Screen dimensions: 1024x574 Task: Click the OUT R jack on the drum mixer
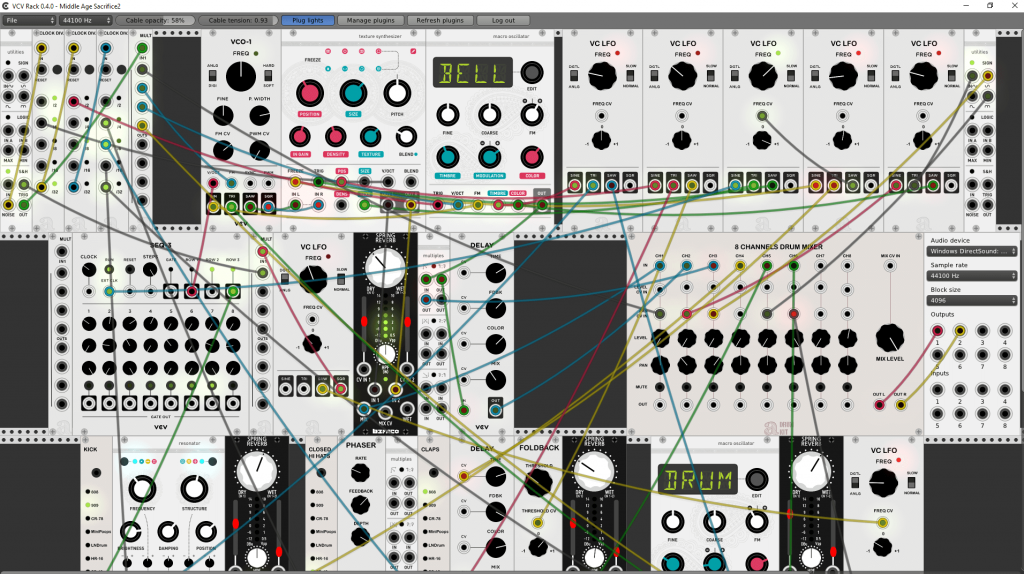[x=900, y=405]
